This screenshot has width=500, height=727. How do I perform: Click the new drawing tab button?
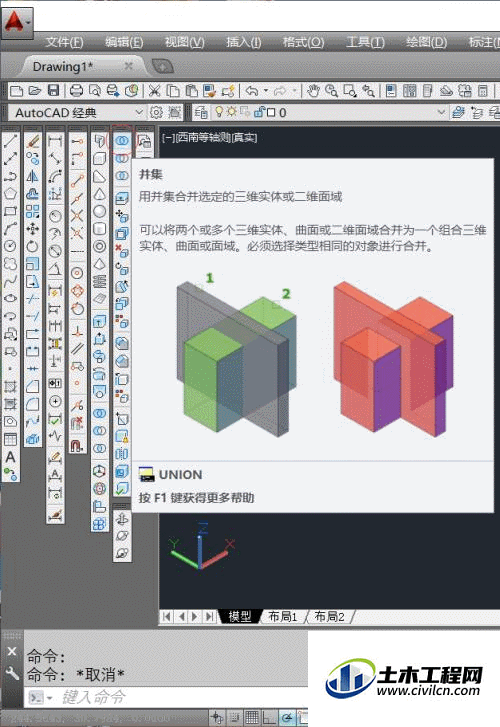(162, 66)
